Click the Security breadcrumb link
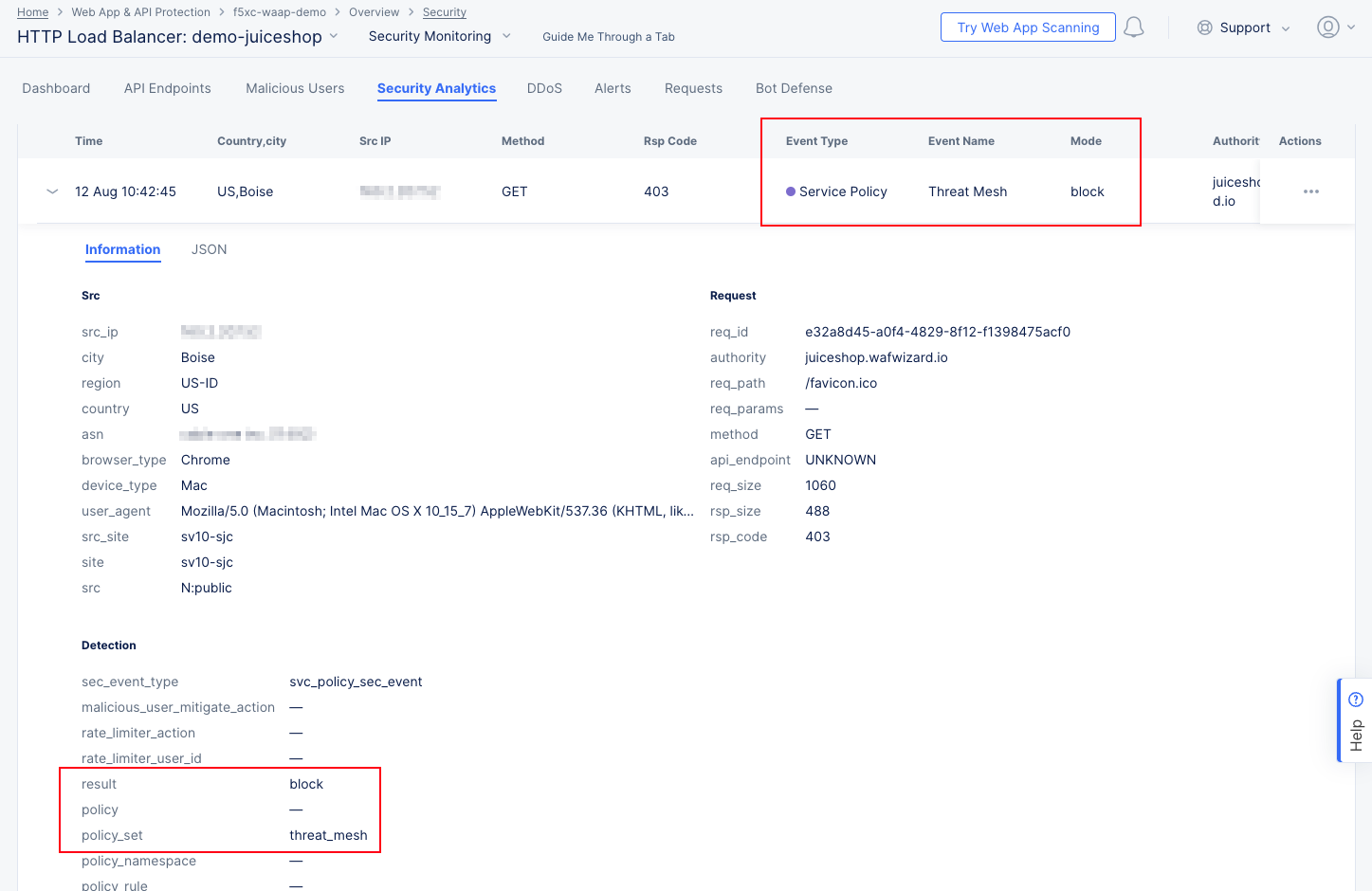1372x891 pixels. click(x=445, y=11)
